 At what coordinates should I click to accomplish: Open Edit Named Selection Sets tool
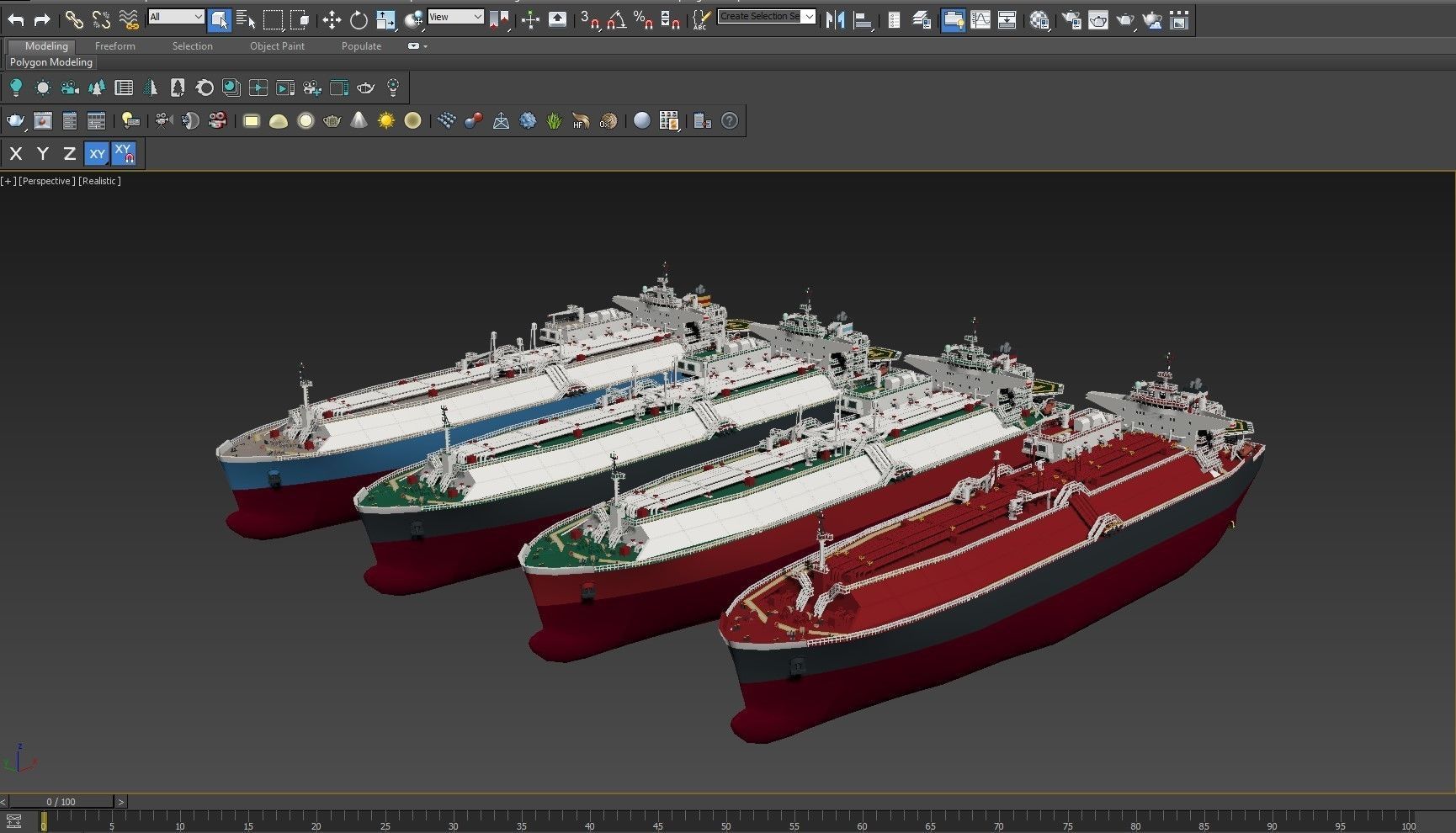point(700,20)
